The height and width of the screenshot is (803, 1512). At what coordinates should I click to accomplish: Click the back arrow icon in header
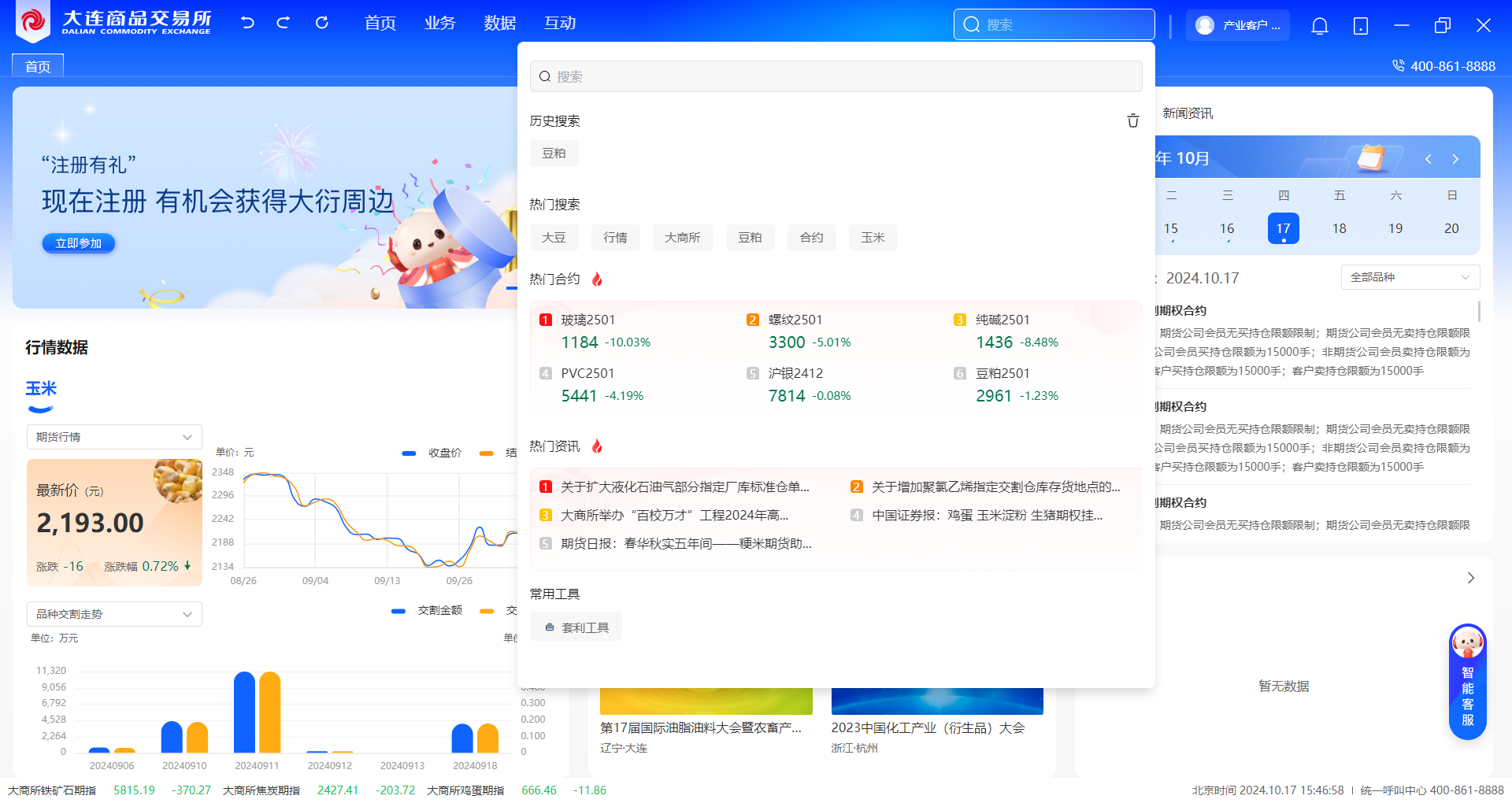point(247,23)
